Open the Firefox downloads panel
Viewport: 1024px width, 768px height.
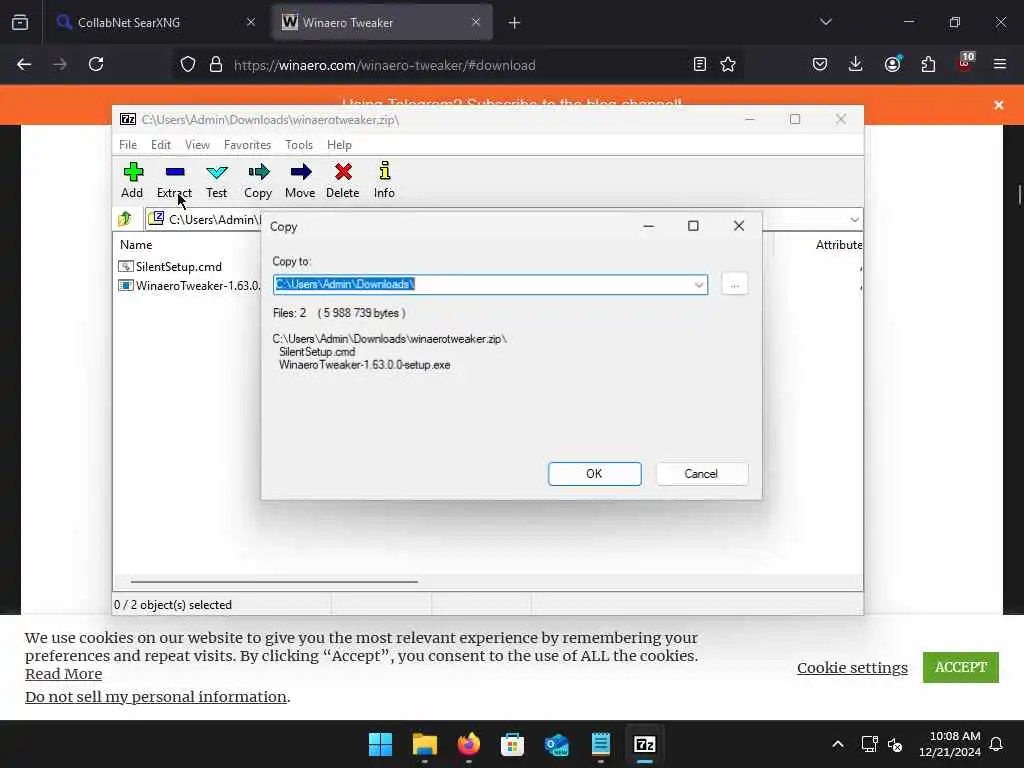click(856, 65)
